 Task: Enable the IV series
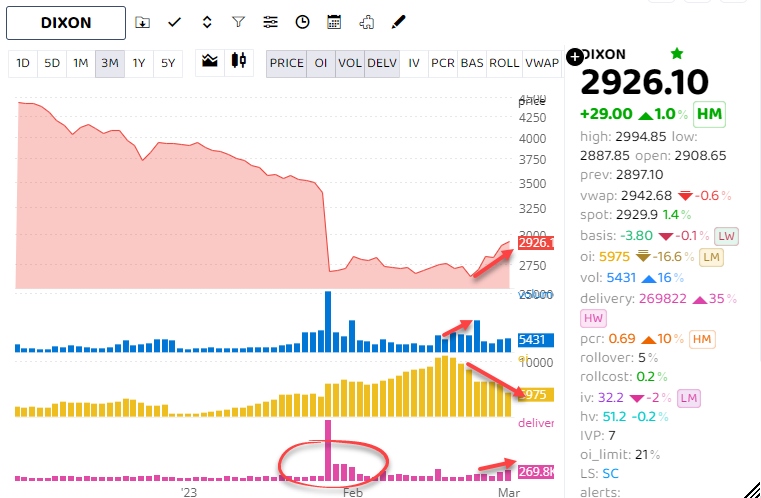pos(414,63)
